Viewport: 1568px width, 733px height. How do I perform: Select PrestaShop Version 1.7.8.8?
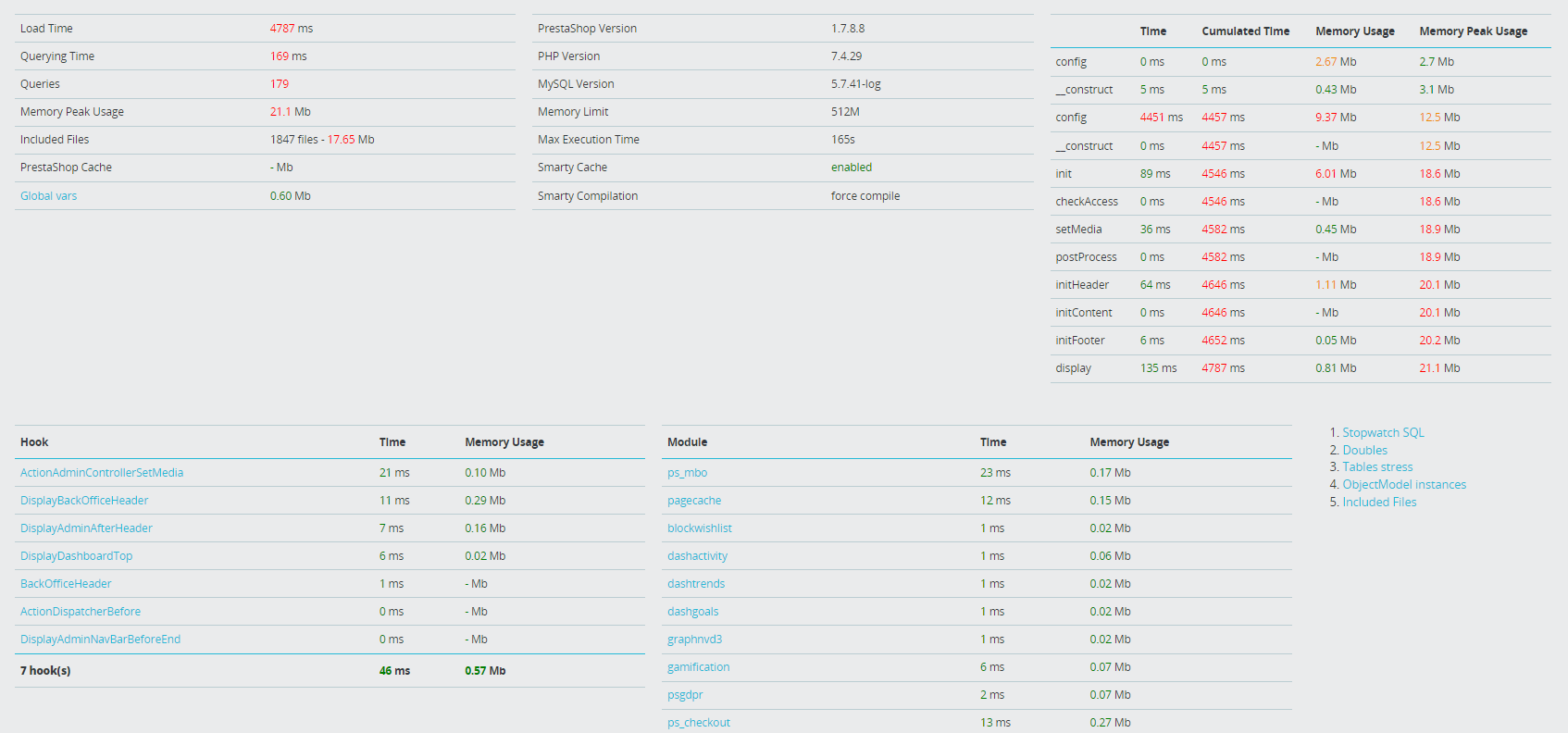[848, 29]
